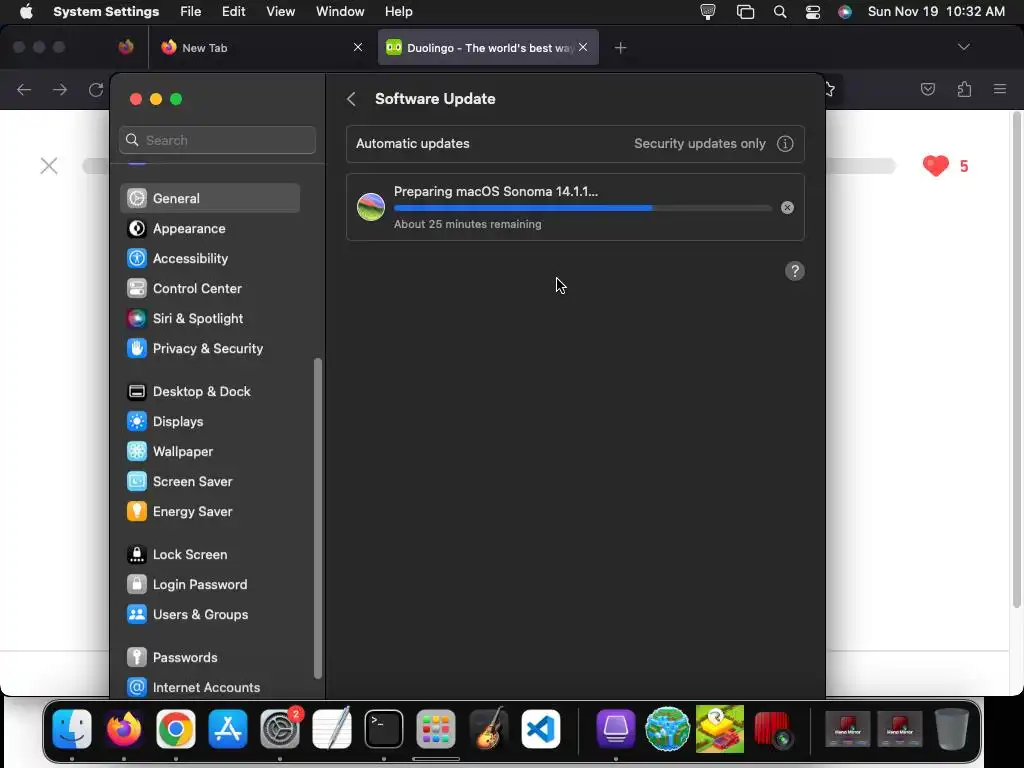
Task: Click the Duolingo hearts counter
Action: (945, 166)
